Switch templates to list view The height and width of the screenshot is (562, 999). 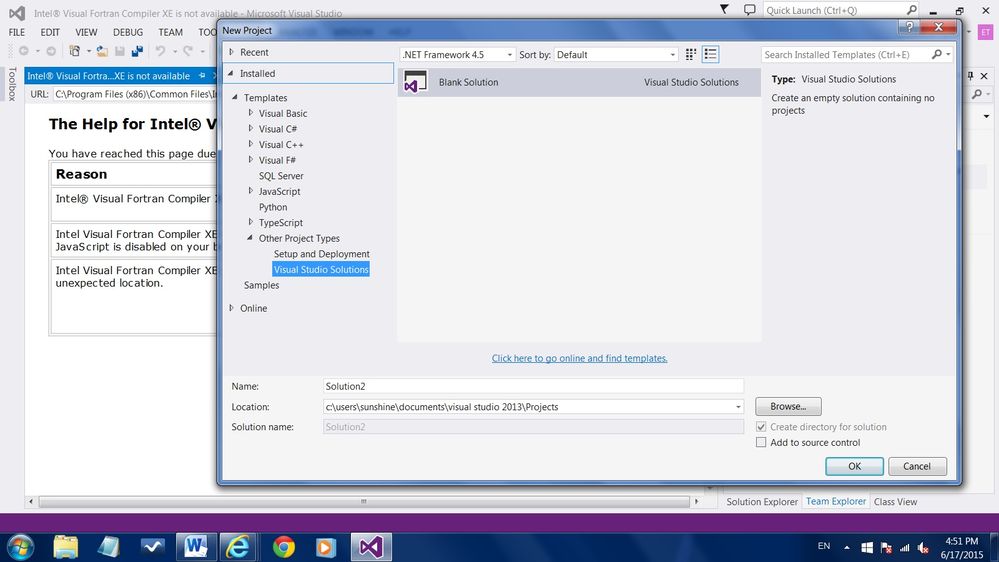point(710,55)
